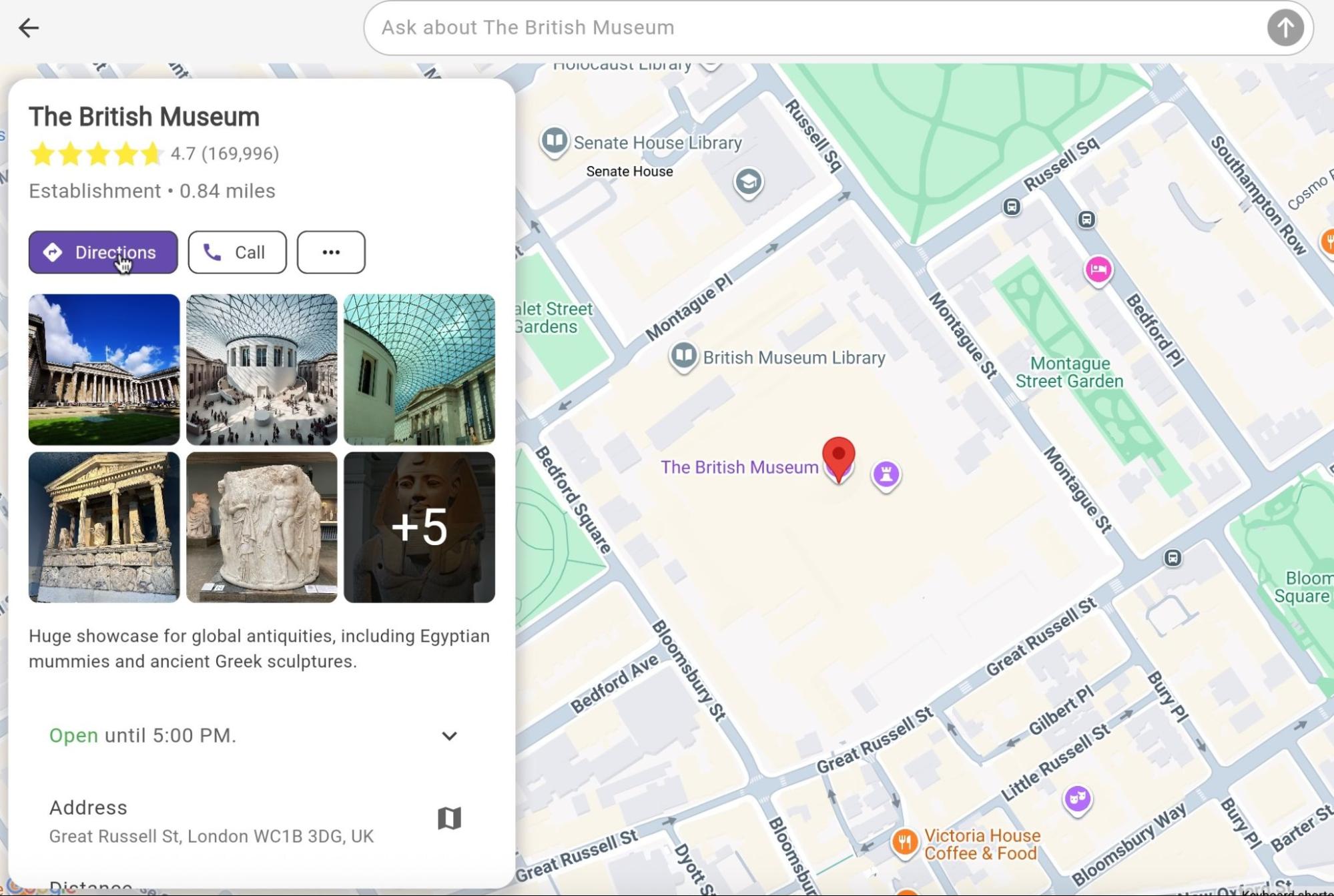1334x896 pixels.
Task: Select the Victoria House Coffee & Food restaurant marker
Action: [904, 842]
